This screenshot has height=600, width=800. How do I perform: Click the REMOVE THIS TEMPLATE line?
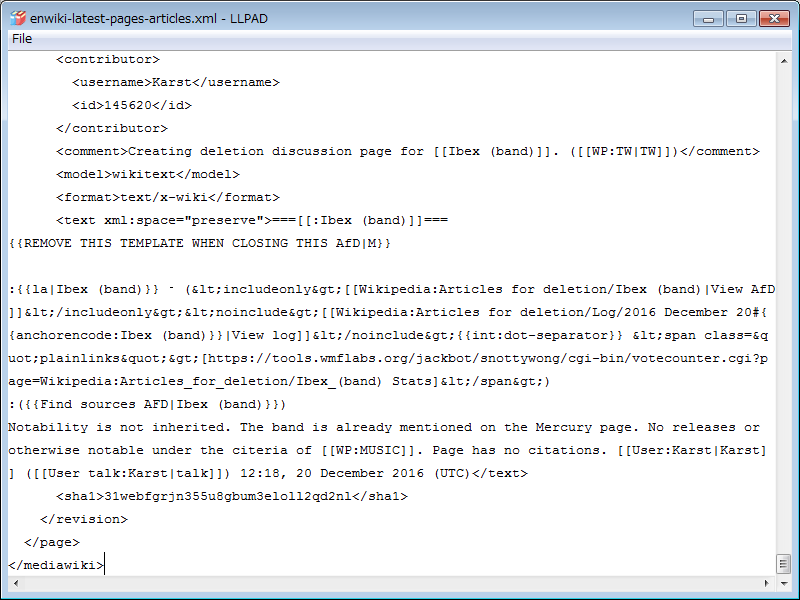coord(200,243)
